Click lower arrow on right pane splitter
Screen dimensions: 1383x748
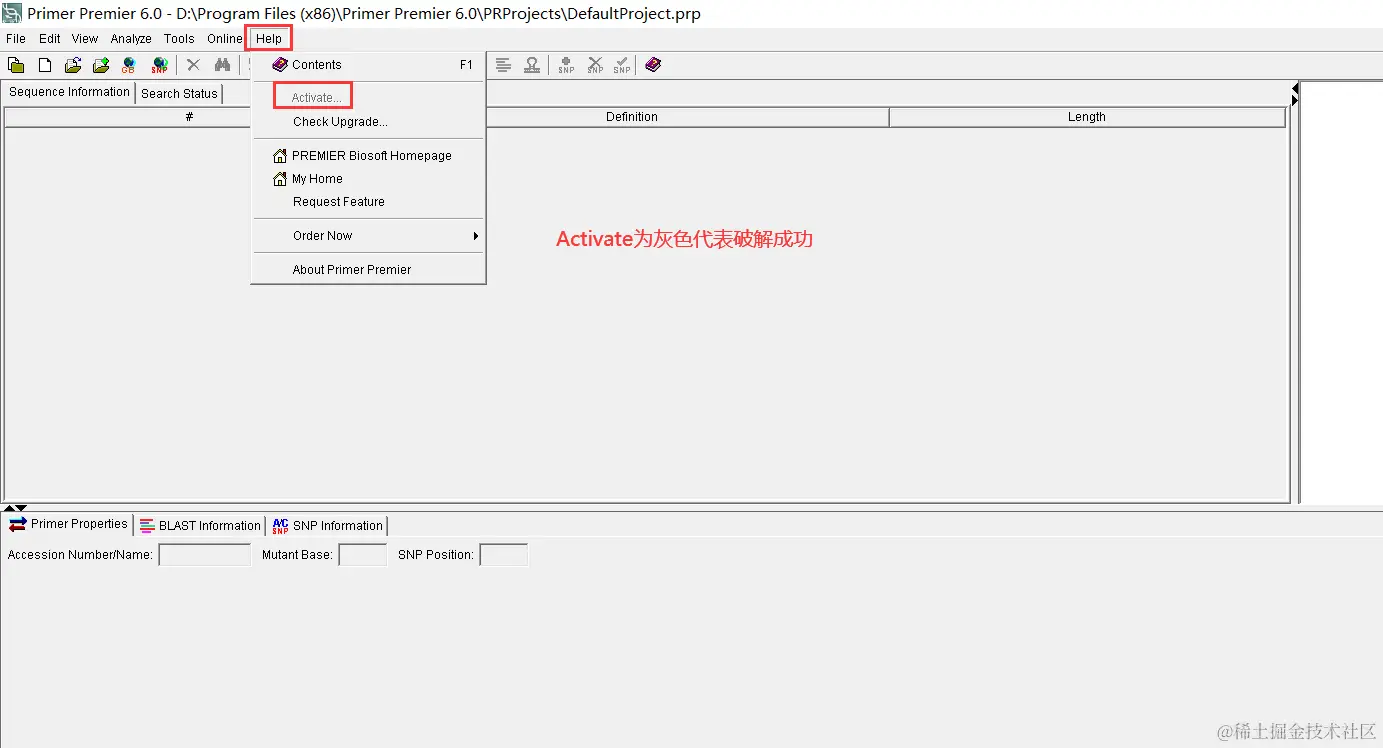coord(1295,100)
